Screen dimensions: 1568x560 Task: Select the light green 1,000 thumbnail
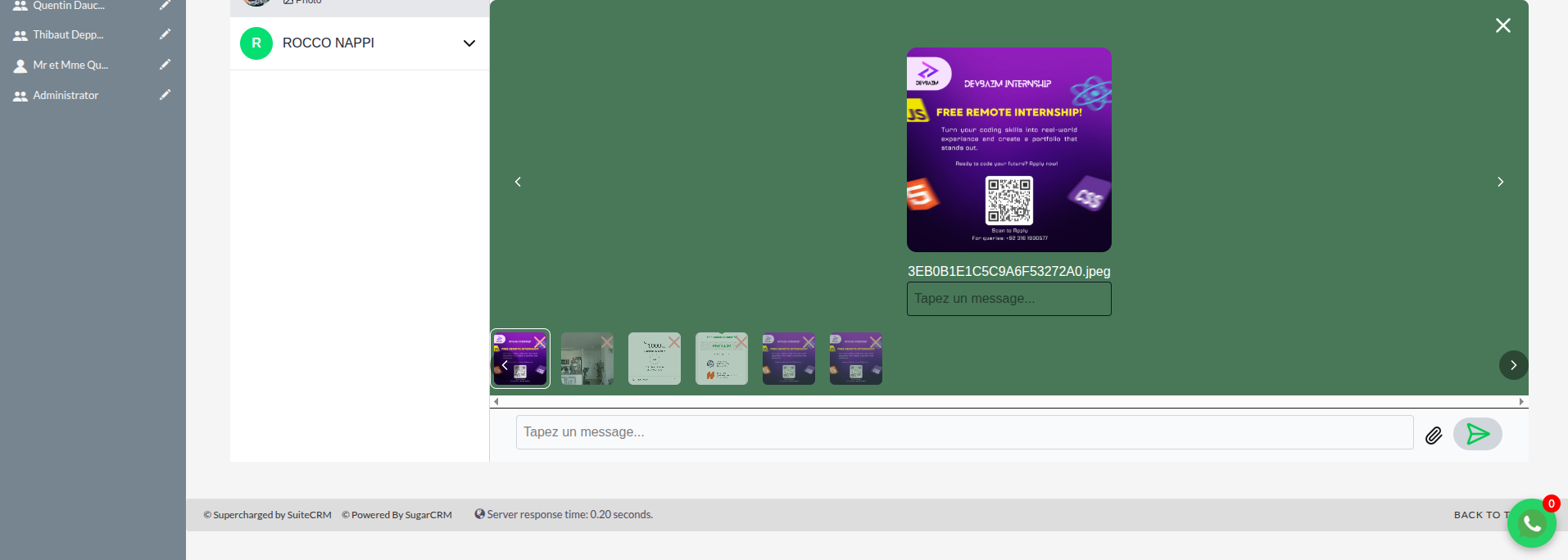(655, 359)
